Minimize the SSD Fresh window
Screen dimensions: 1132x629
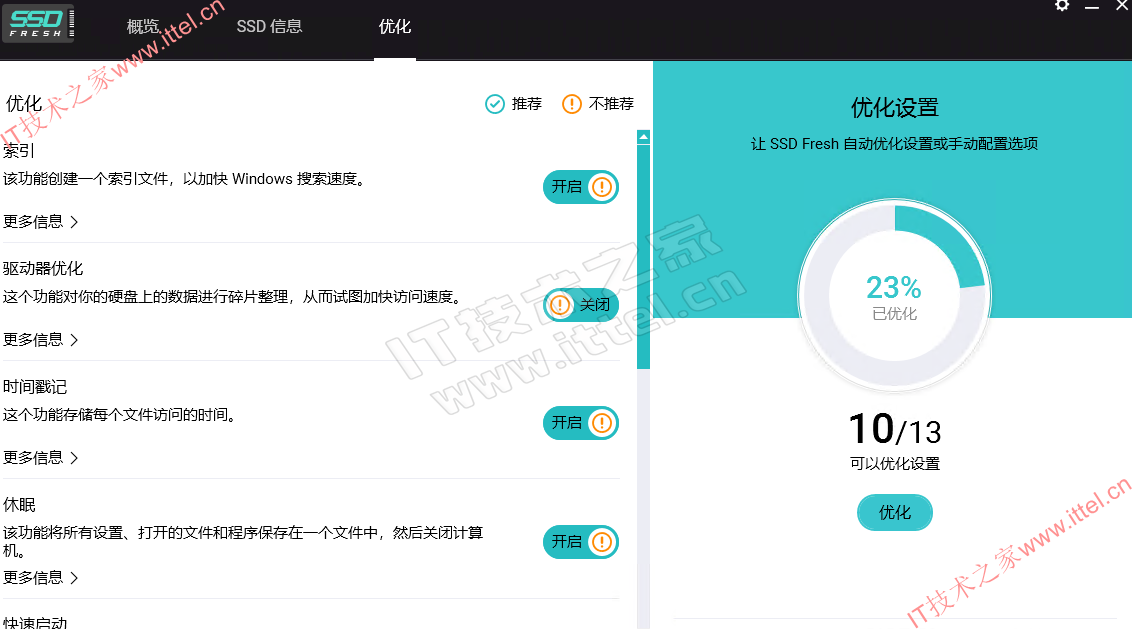click(x=1092, y=6)
